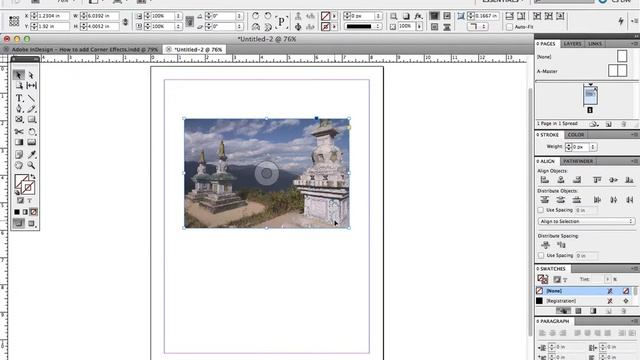Switch to Normal view mode in toolbox
This screenshot has width=640, height=360.
pyautogui.click(x=19, y=223)
